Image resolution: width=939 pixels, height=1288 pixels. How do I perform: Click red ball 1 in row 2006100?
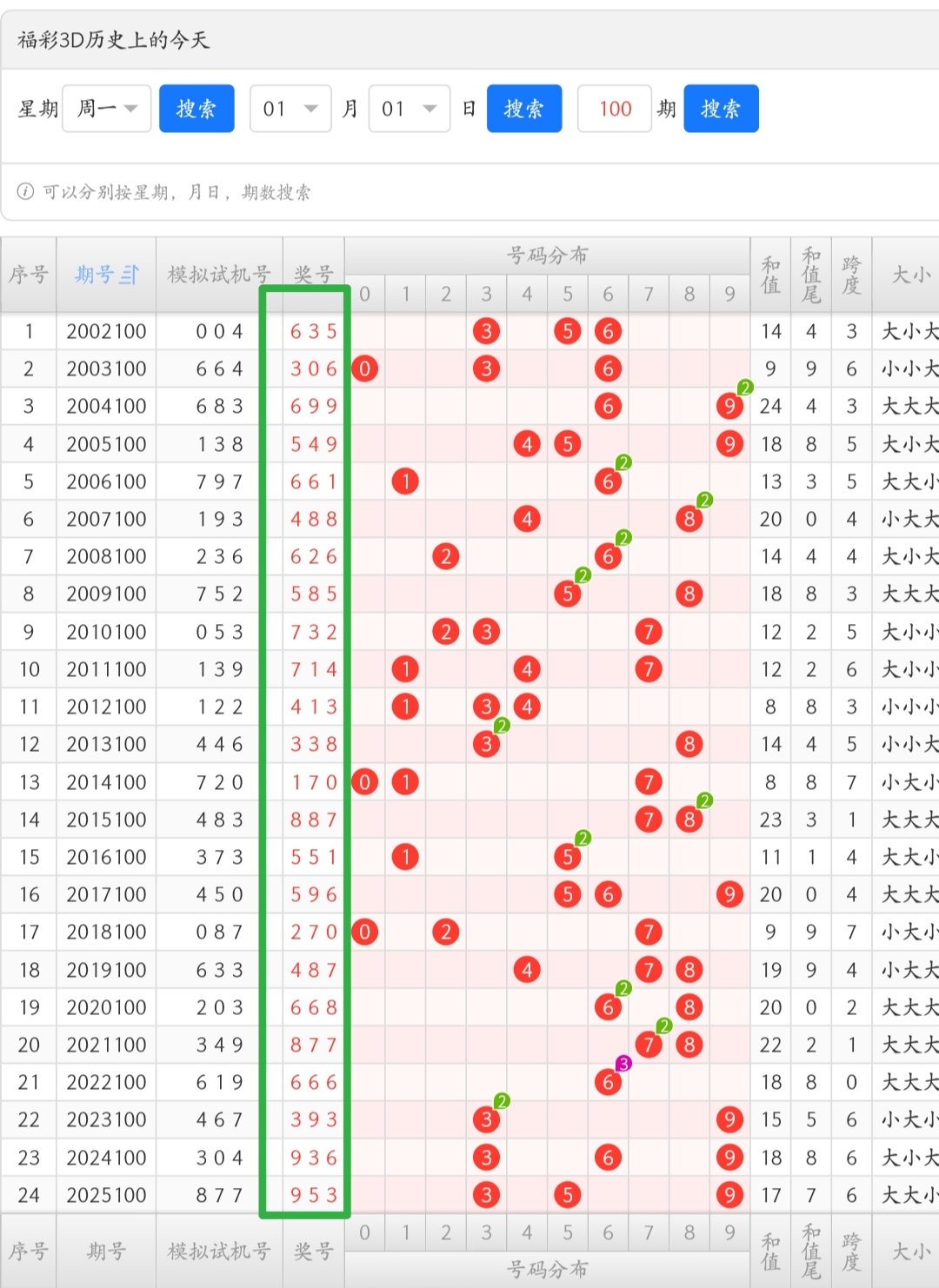point(405,481)
